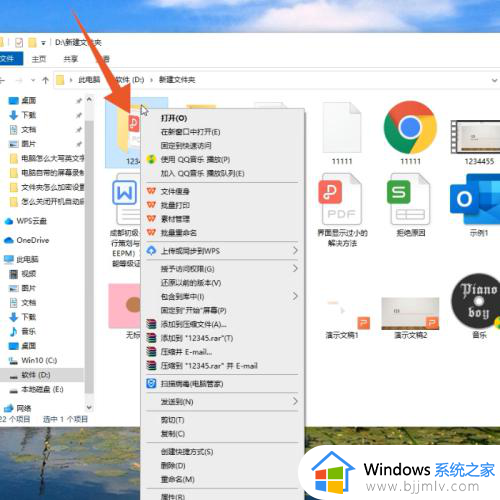Click the sidebar scrollbar up arrow
500x500 pixels.
(x=89, y=99)
